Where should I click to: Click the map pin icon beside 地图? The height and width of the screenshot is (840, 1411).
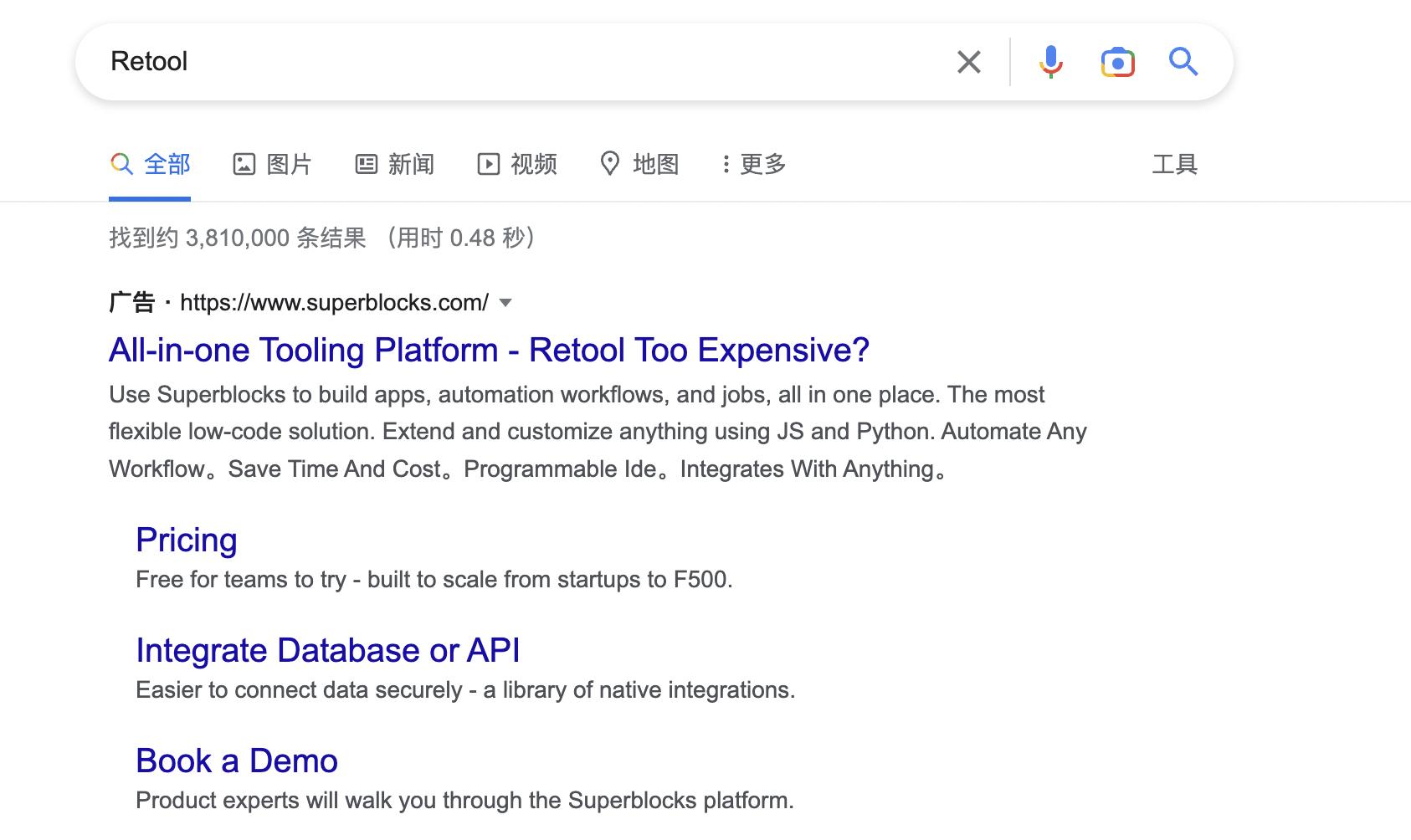610,164
